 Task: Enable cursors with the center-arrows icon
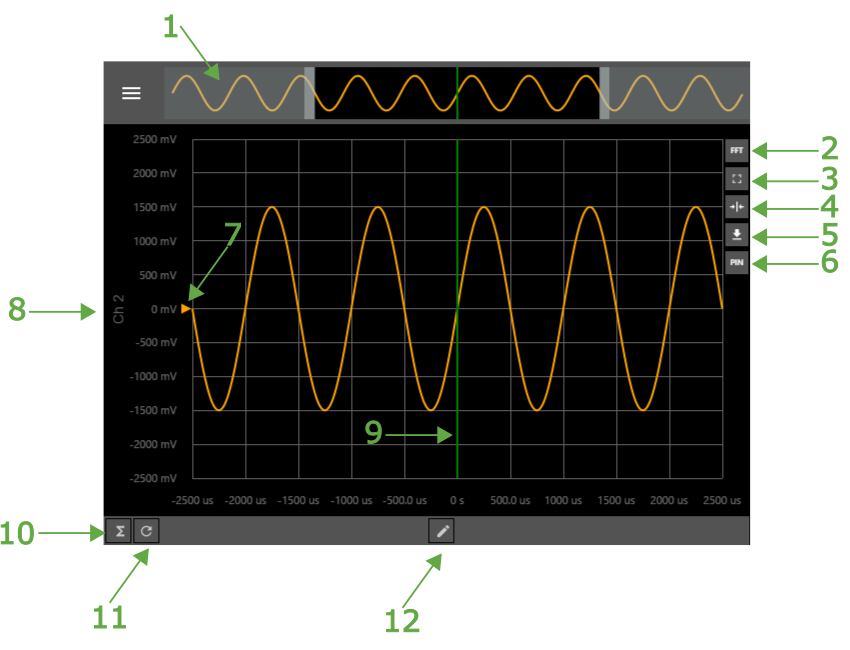(x=737, y=207)
